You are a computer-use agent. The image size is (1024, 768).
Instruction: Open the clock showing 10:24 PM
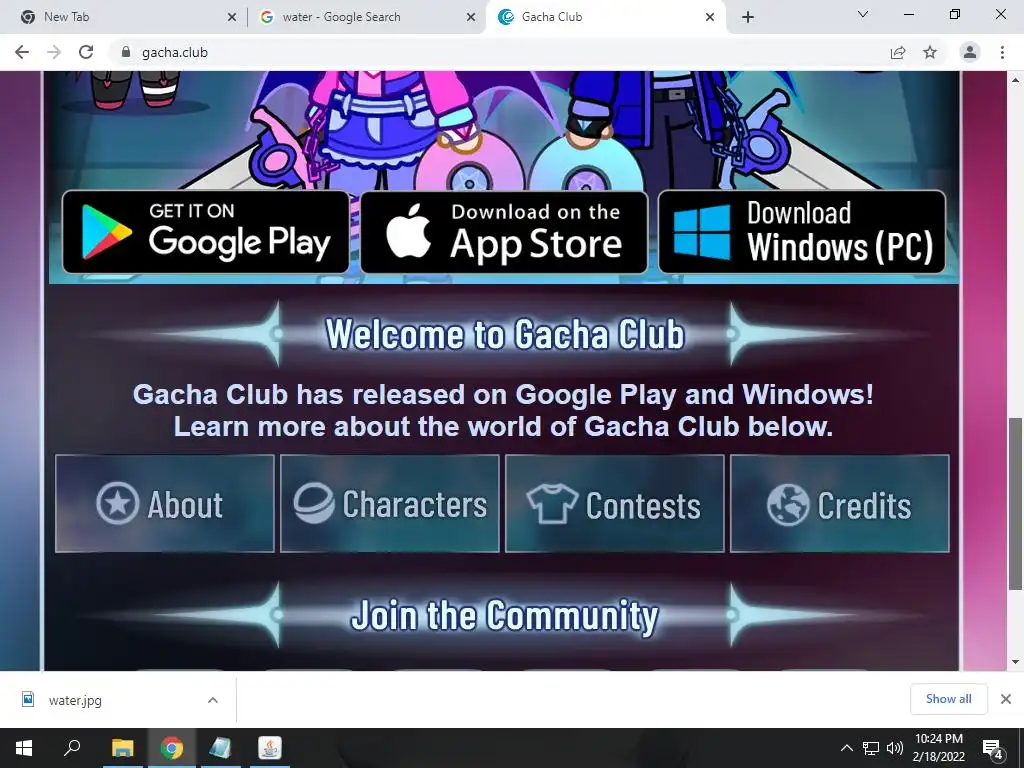coord(938,748)
